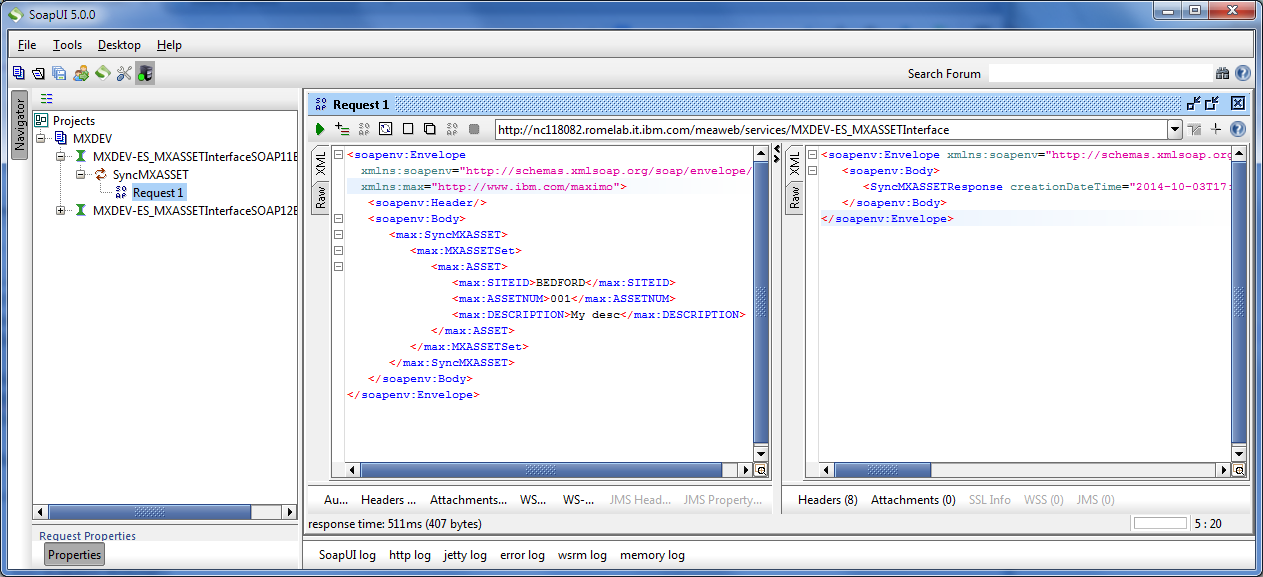Image resolution: width=1263 pixels, height=577 pixels.
Task: Show the error log
Action: [522, 555]
